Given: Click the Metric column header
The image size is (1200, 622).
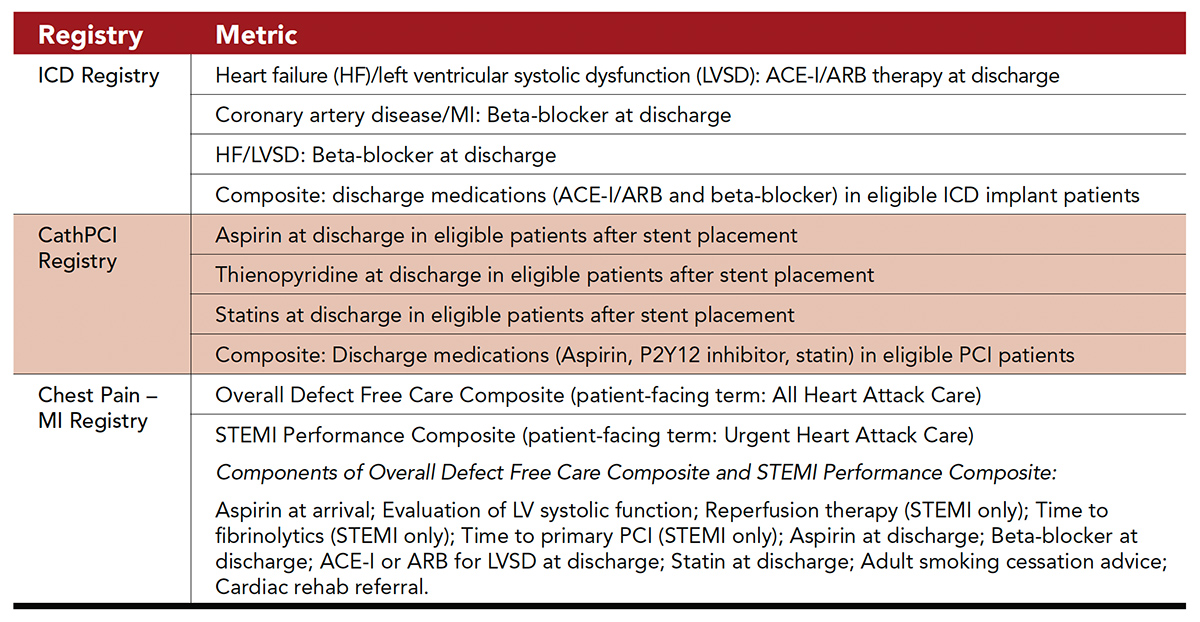Looking at the screenshot, I should pos(256,35).
